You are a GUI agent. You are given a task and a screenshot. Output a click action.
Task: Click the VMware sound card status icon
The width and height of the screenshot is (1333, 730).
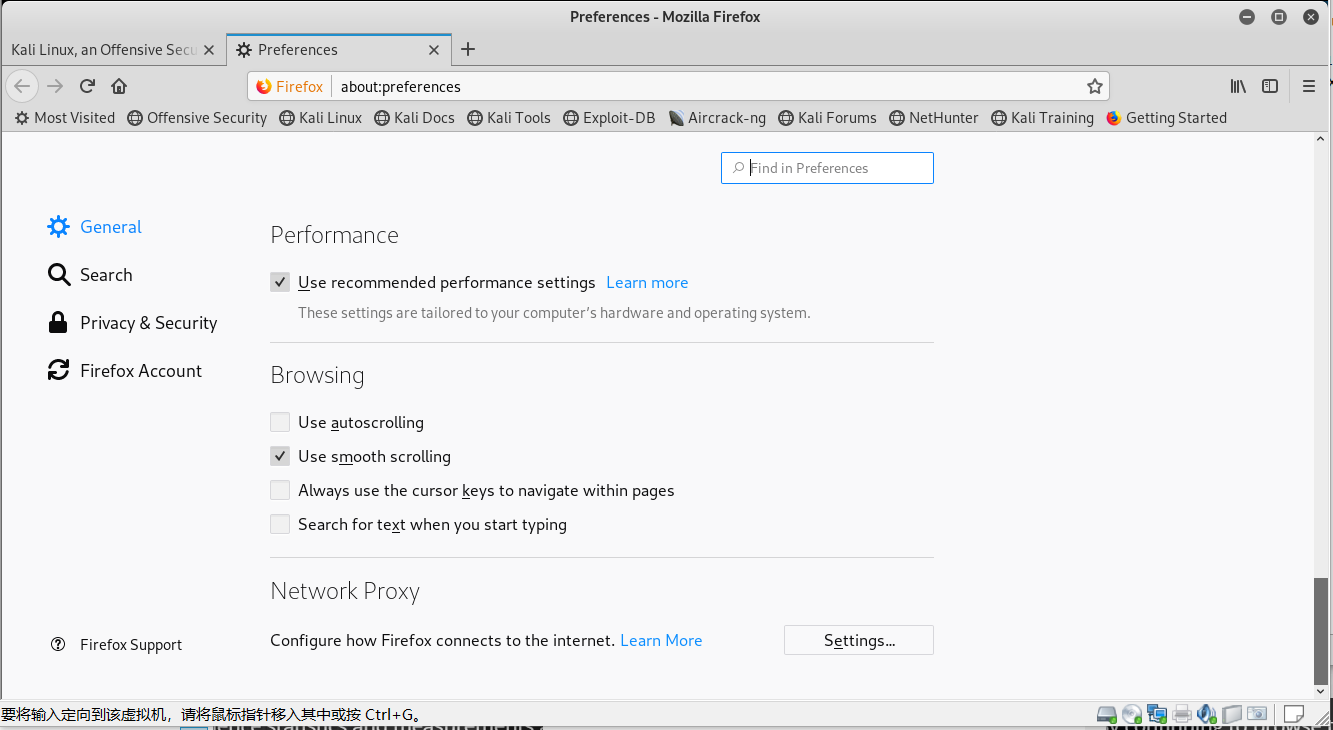[1207, 714]
